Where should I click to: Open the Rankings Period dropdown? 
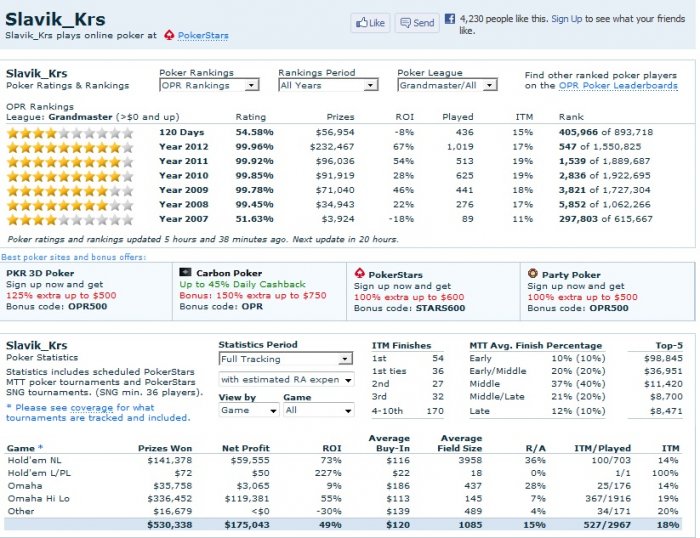(328, 85)
